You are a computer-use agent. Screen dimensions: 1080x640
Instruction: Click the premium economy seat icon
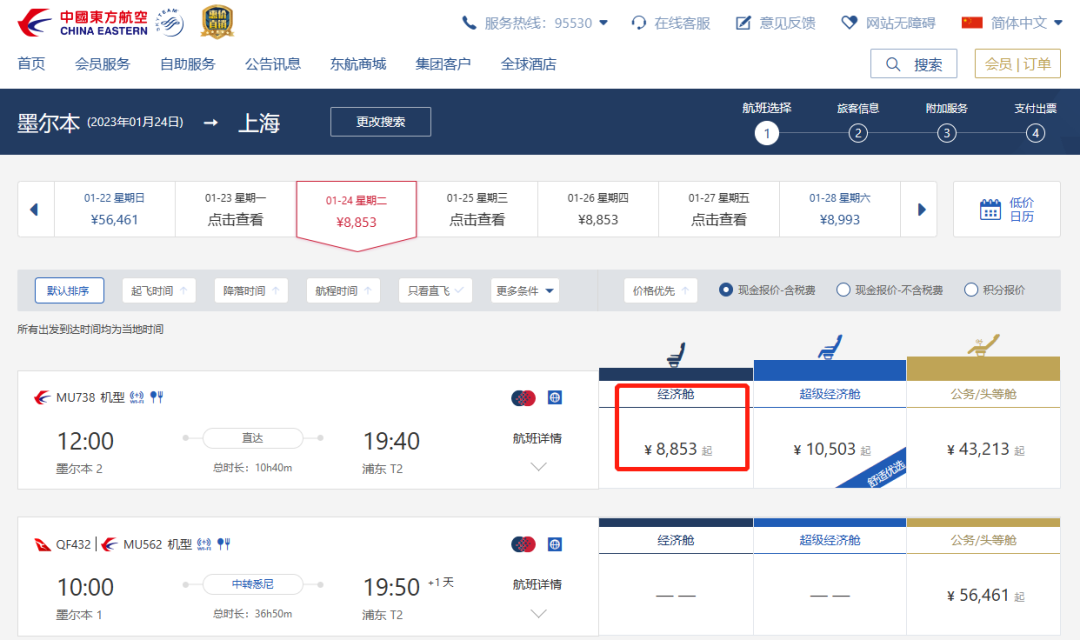(830, 347)
